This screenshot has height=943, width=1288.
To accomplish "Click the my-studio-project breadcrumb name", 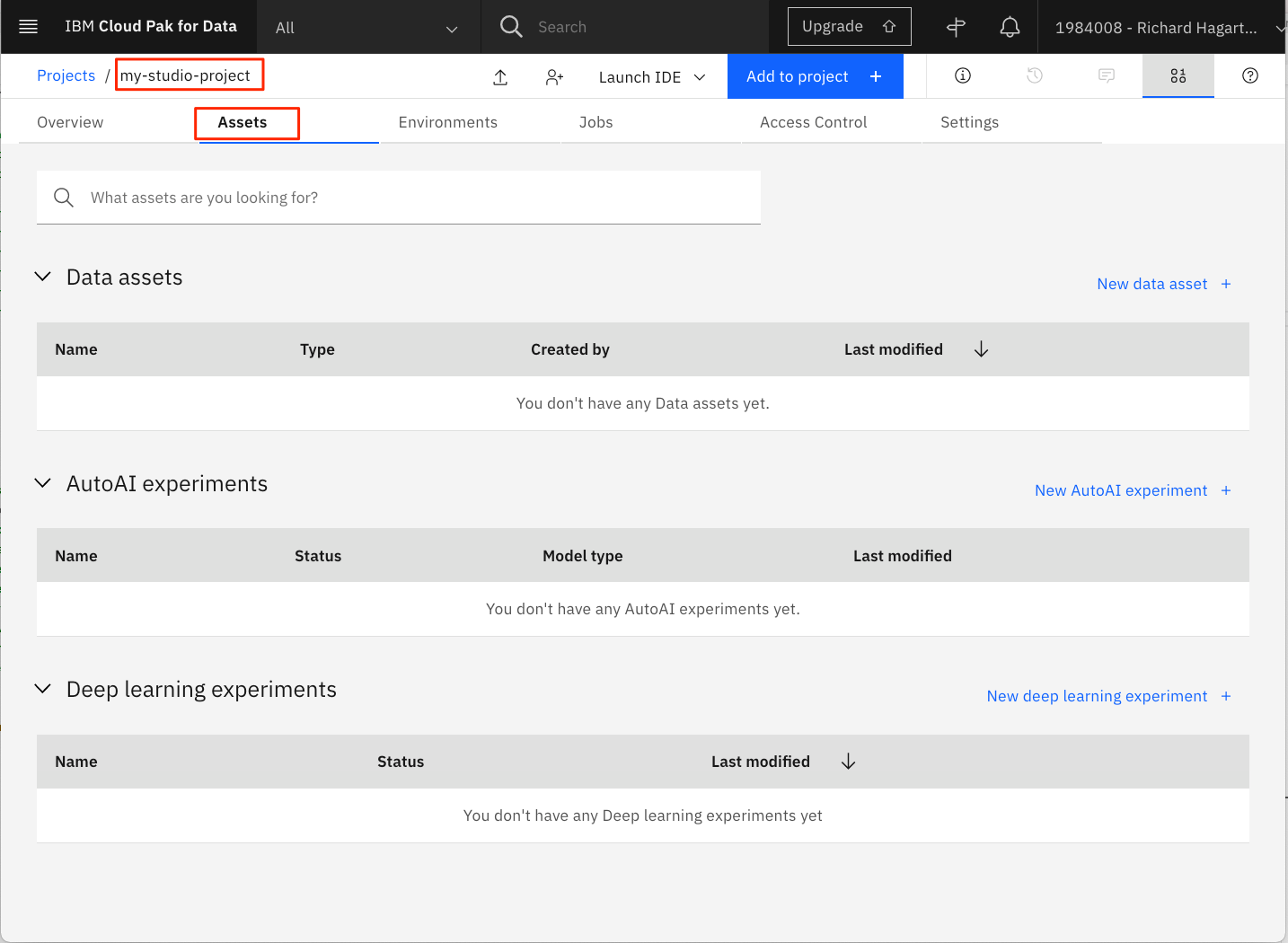I will pyautogui.click(x=185, y=75).
